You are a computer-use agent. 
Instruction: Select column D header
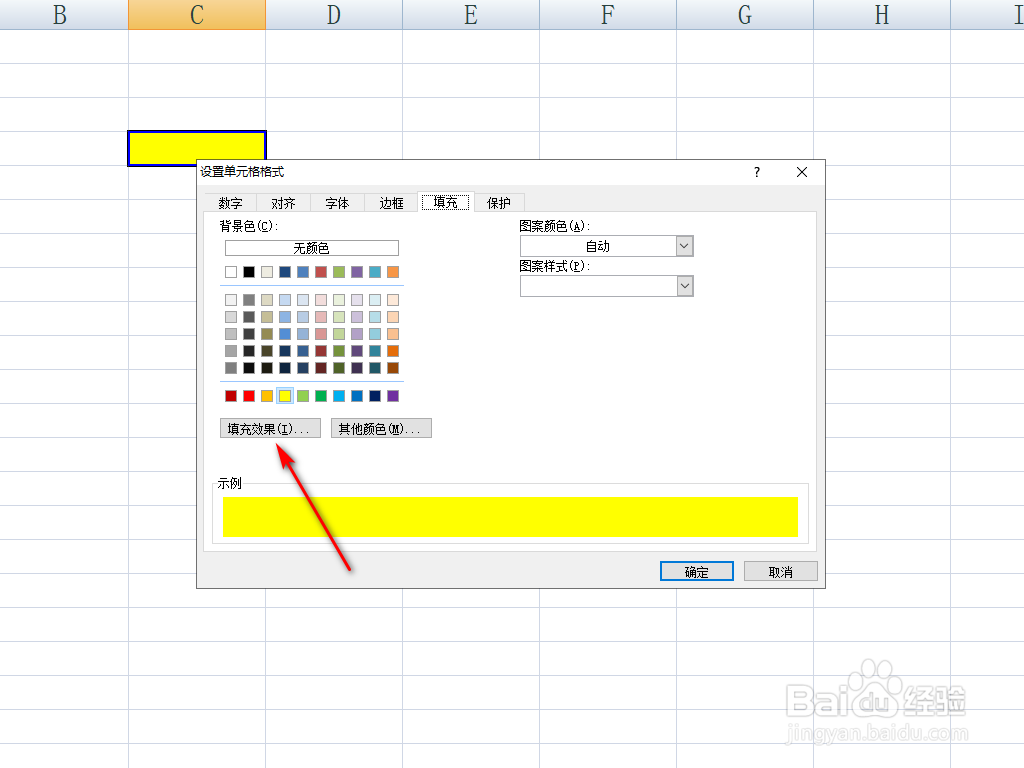[x=334, y=14]
